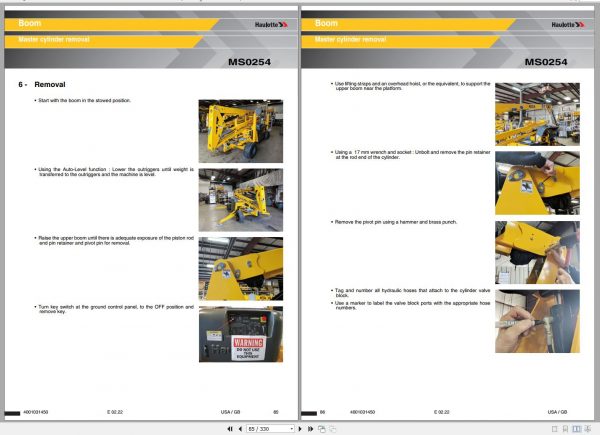Switch to continuous scrolling page view

(565, 429)
